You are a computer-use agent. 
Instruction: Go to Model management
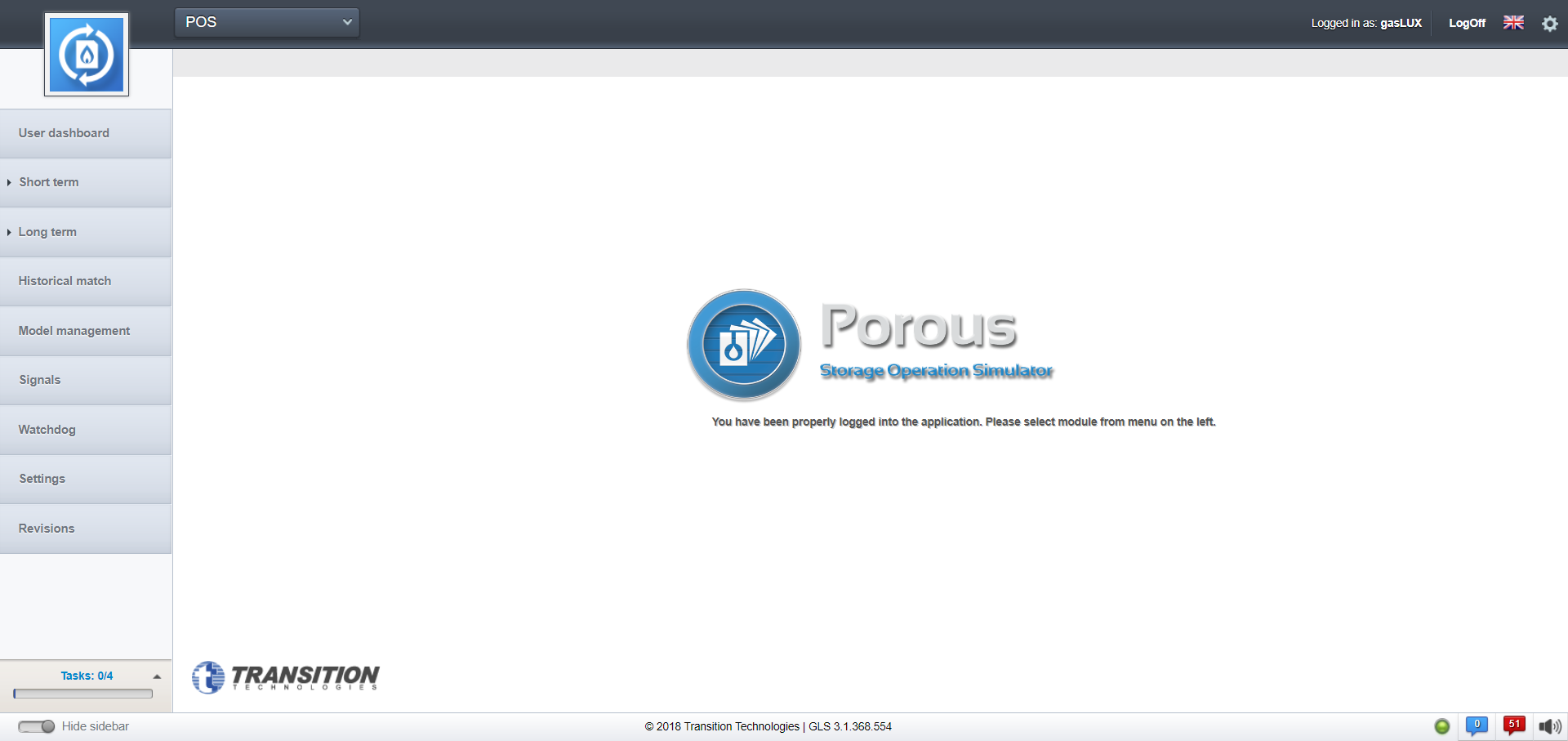coord(74,331)
